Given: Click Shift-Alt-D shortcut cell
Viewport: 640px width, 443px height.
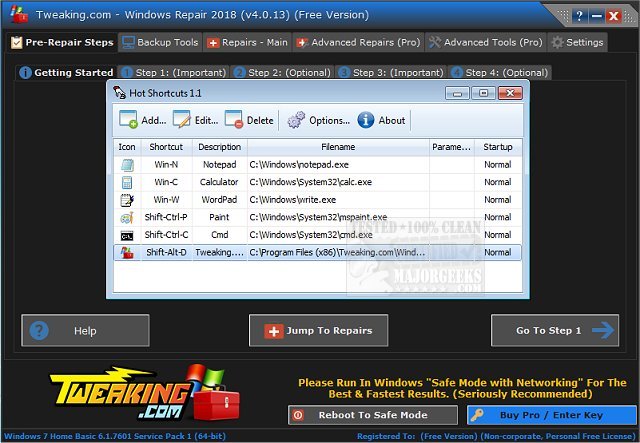Looking at the screenshot, I should tap(166, 253).
